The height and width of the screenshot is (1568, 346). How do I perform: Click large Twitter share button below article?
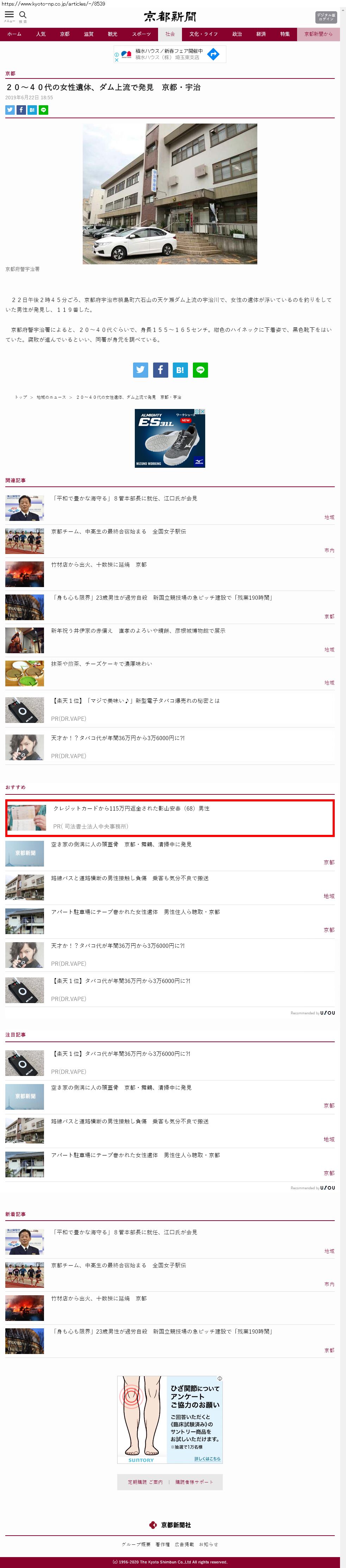click(140, 370)
